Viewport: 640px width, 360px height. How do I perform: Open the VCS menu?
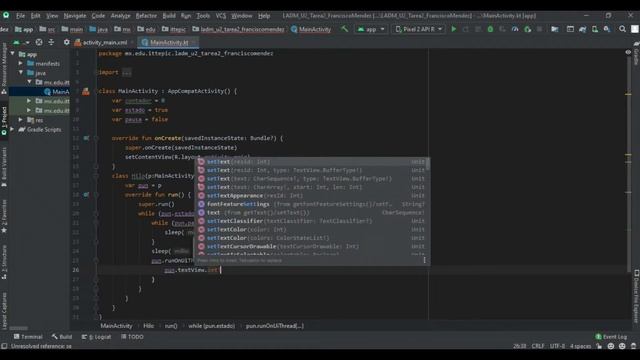(221, 16)
